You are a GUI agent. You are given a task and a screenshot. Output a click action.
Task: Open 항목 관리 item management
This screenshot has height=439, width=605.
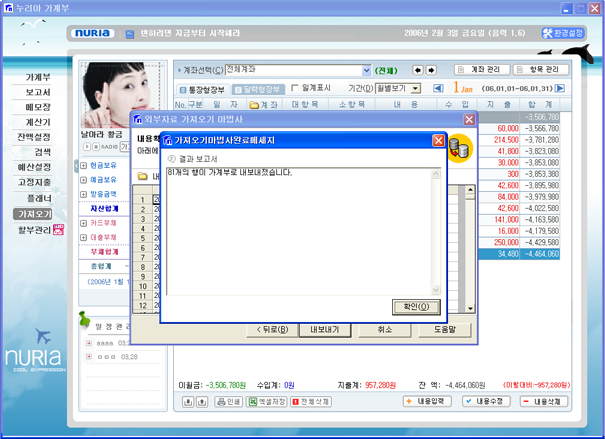click(543, 70)
